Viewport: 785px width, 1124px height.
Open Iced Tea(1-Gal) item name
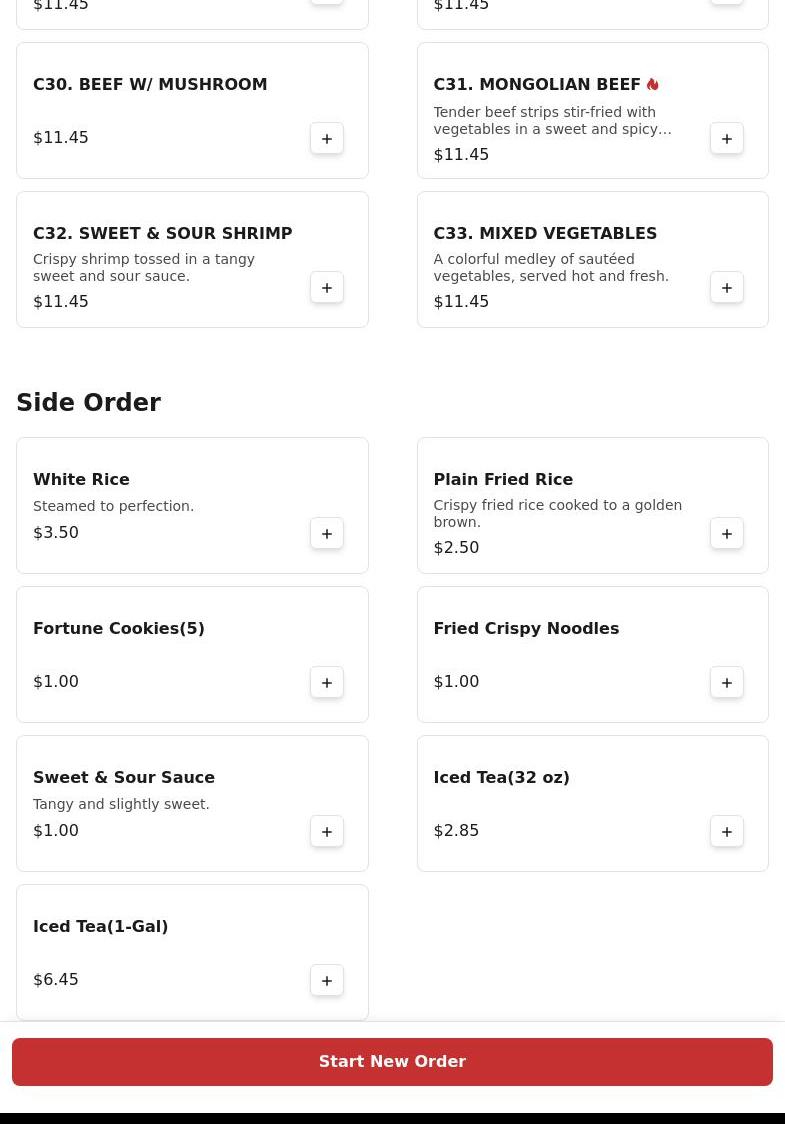coord(100,926)
